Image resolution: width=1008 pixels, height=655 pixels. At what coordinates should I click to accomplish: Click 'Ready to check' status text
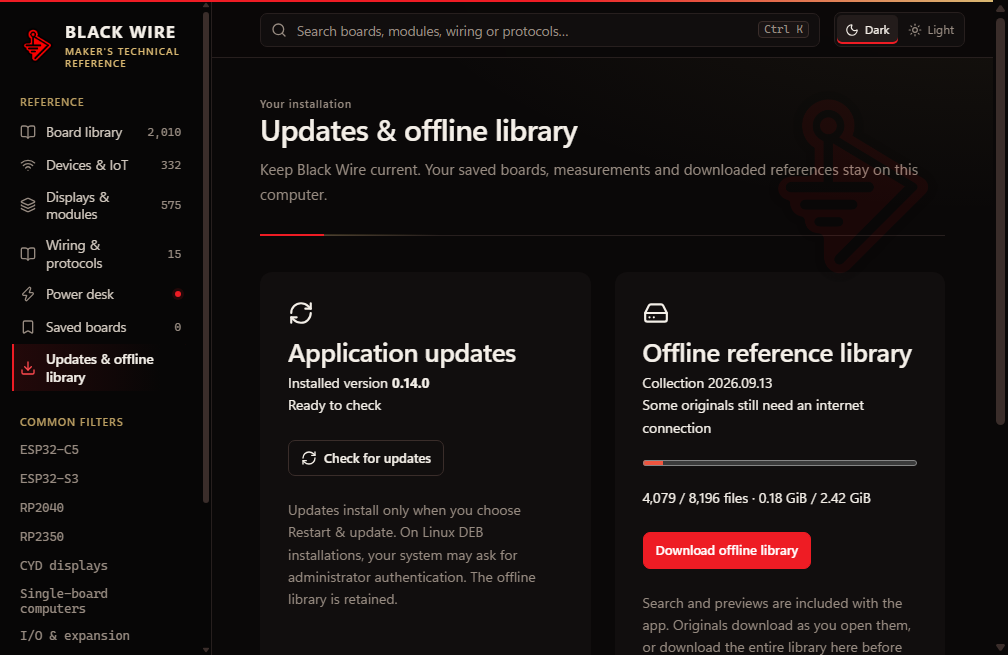coord(334,406)
